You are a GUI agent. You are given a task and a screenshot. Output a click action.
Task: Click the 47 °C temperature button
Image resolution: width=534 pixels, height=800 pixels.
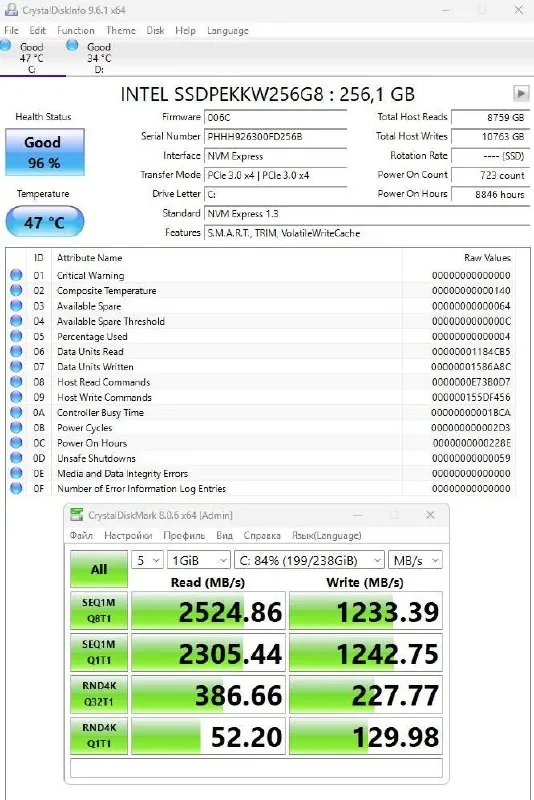[x=44, y=222]
